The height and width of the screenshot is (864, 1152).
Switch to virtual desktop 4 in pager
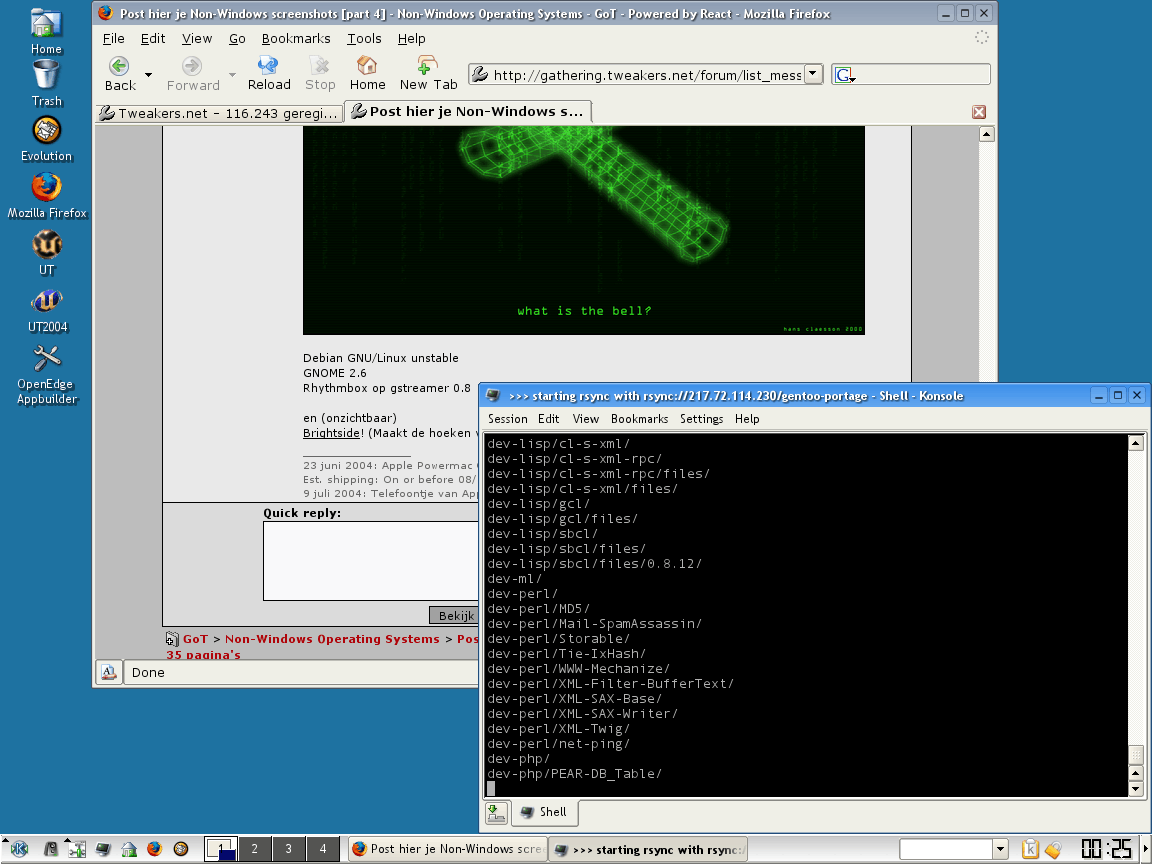[322, 849]
